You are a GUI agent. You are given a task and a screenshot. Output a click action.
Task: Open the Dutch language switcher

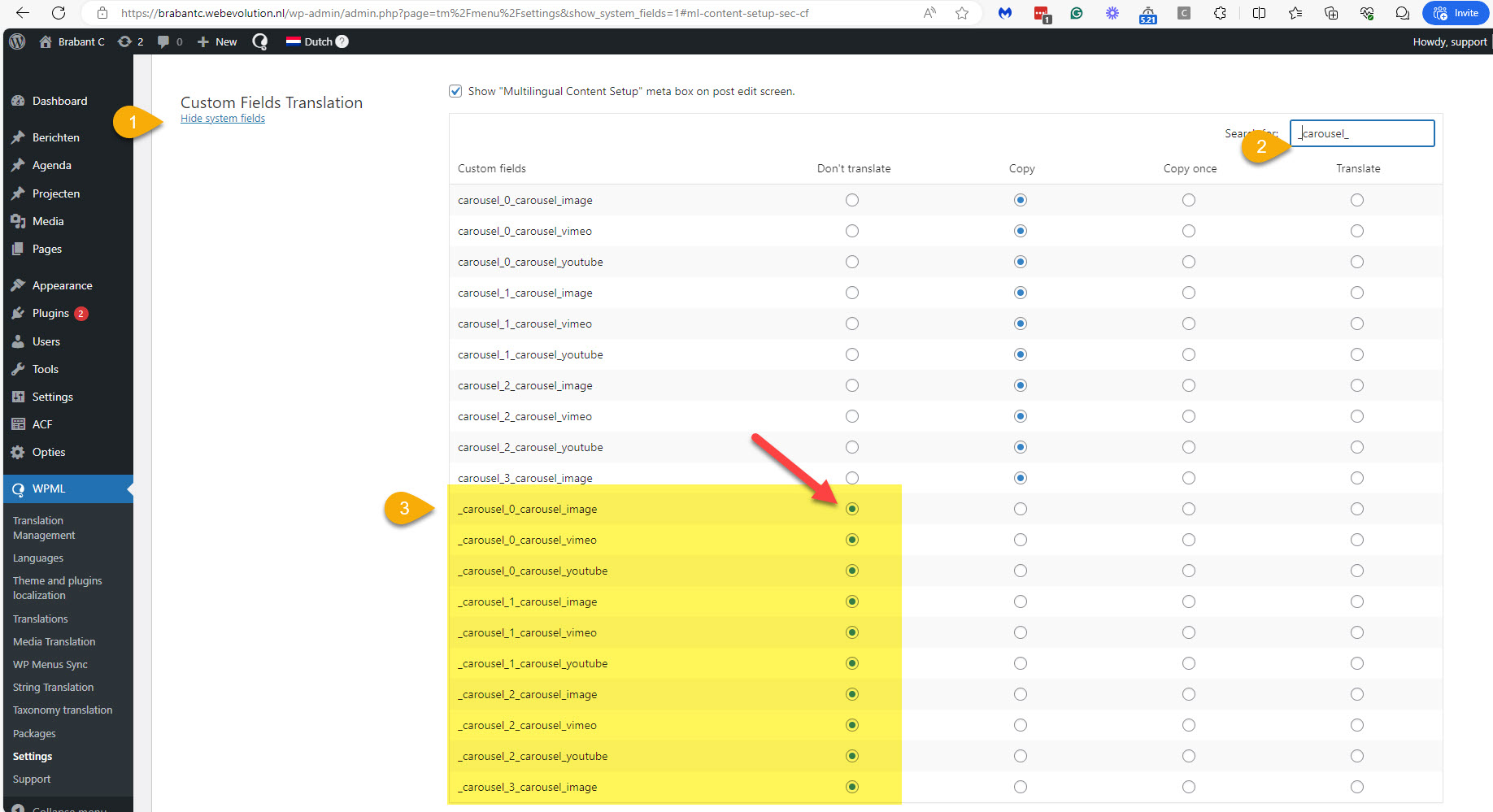pyautogui.click(x=310, y=41)
